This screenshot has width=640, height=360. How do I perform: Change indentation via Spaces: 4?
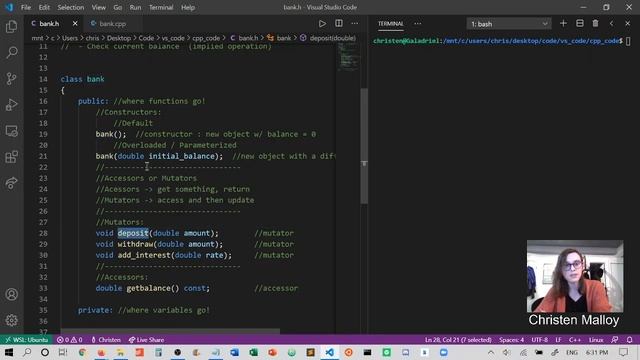pyautogui.click(x=511, y=340)
